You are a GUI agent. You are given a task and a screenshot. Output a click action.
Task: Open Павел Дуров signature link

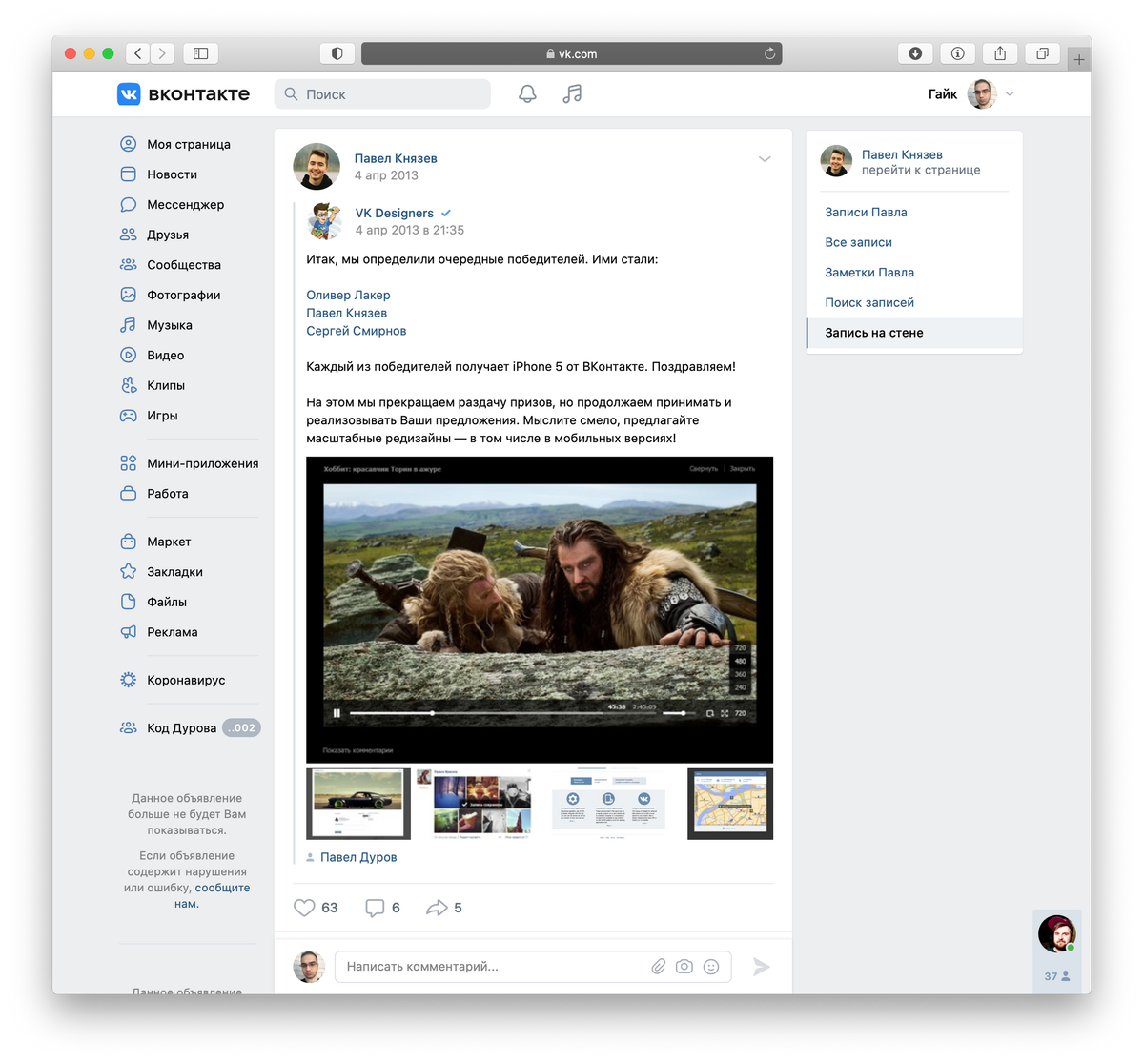coord(358,857)
